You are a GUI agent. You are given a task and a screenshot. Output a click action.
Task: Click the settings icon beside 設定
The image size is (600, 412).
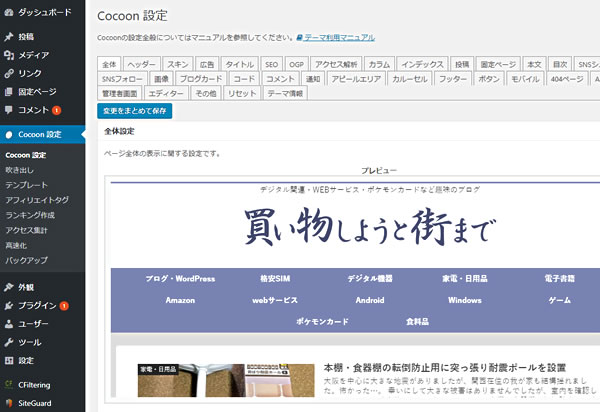(x=9, y=361)
